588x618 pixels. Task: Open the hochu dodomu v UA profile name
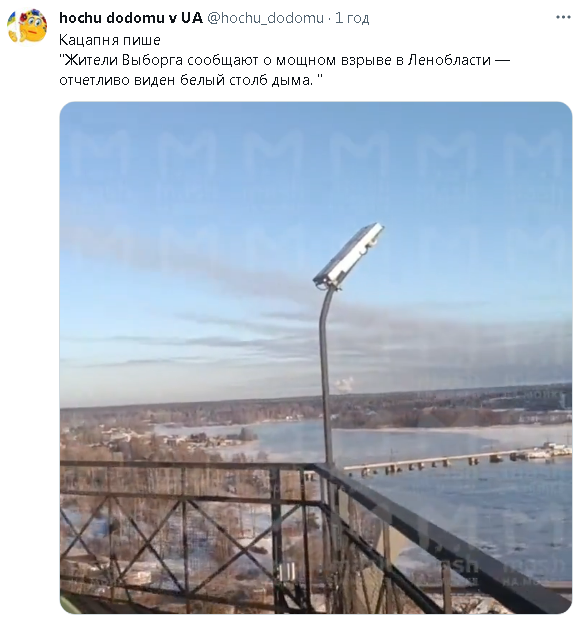click(131, 18)
